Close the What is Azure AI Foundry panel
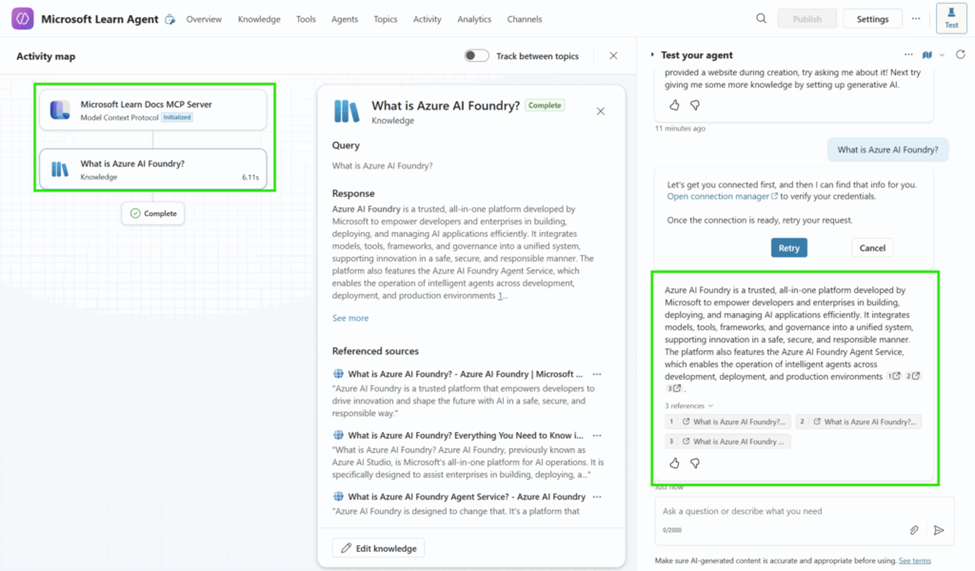This screenshot has width=975, height=571. click(x=601, y=111)
